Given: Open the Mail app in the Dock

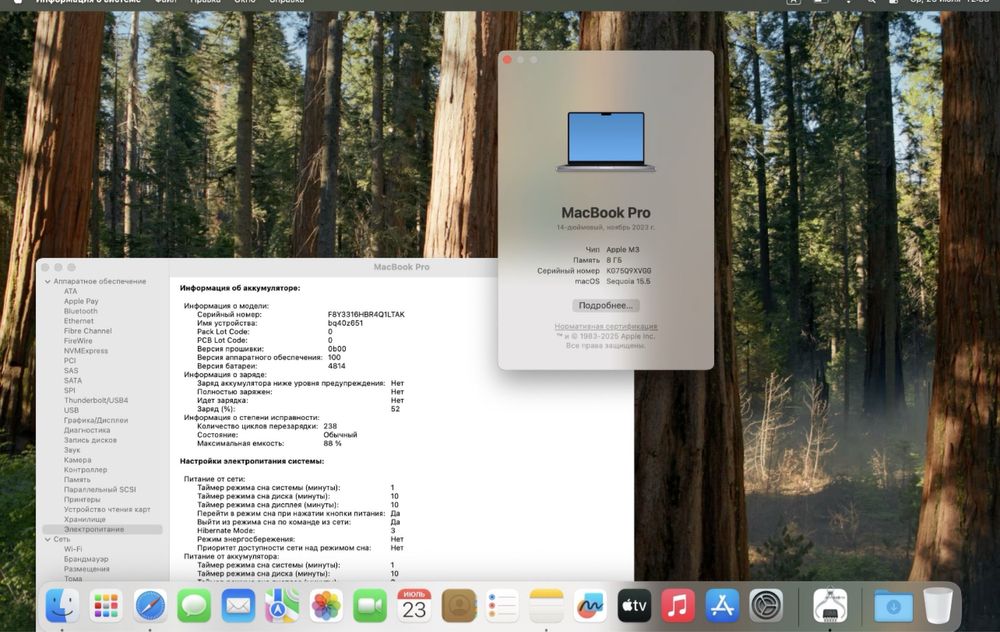Looking at the screenshot, I should tap(238, 605).
